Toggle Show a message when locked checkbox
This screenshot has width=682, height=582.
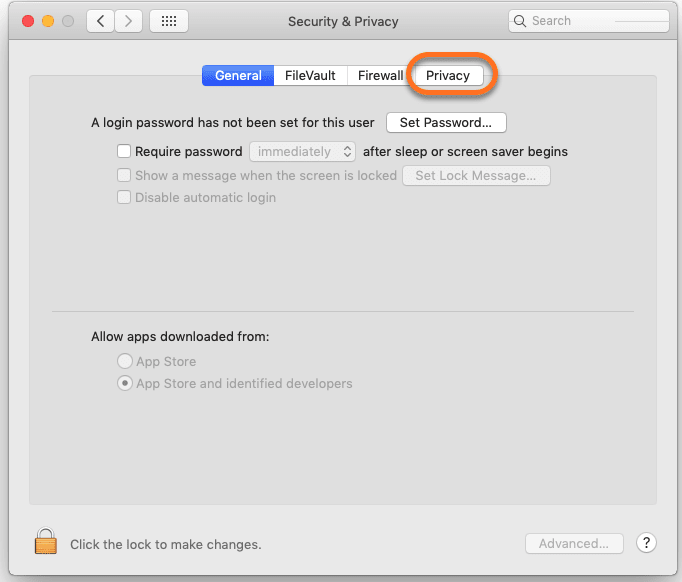124,176
